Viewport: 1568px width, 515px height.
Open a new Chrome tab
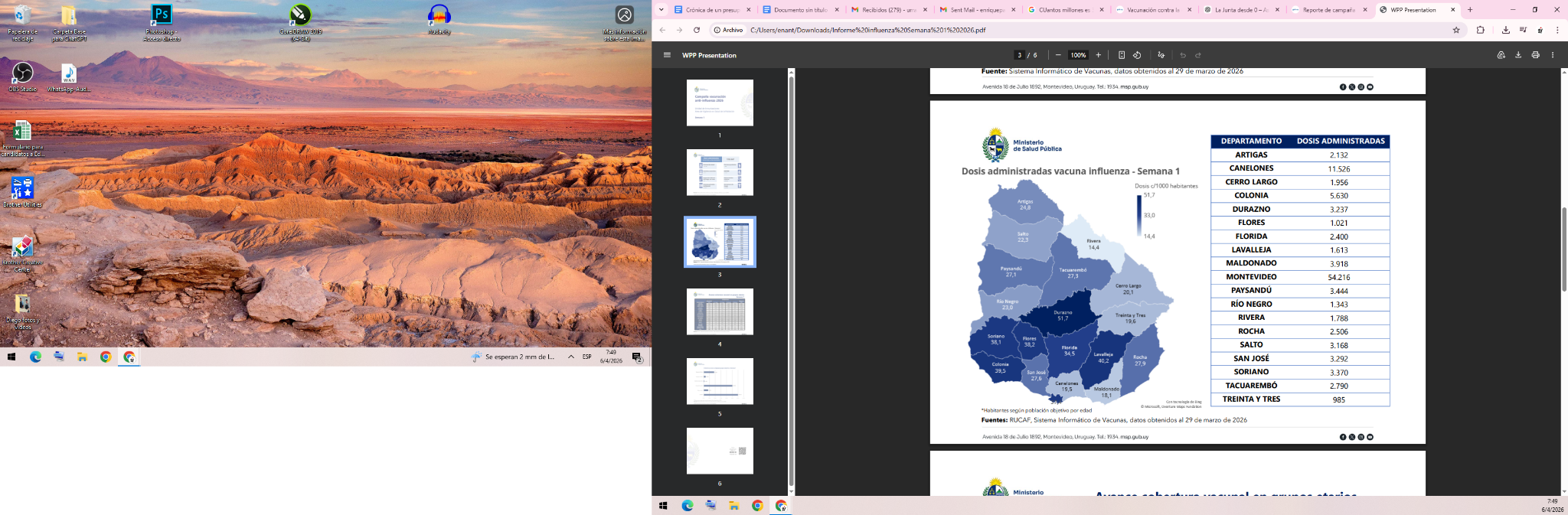(x=1469, y=10)
